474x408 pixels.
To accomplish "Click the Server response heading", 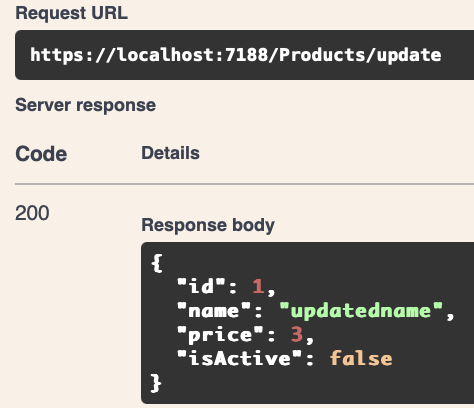I will [85, 105].
